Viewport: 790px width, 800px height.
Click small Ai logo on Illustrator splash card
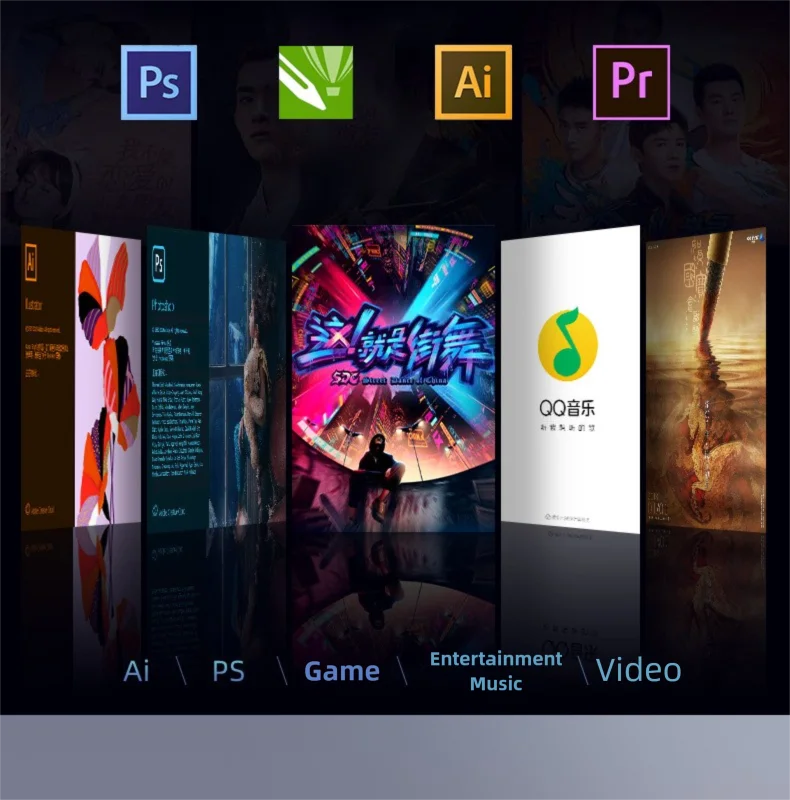(30, 259)
